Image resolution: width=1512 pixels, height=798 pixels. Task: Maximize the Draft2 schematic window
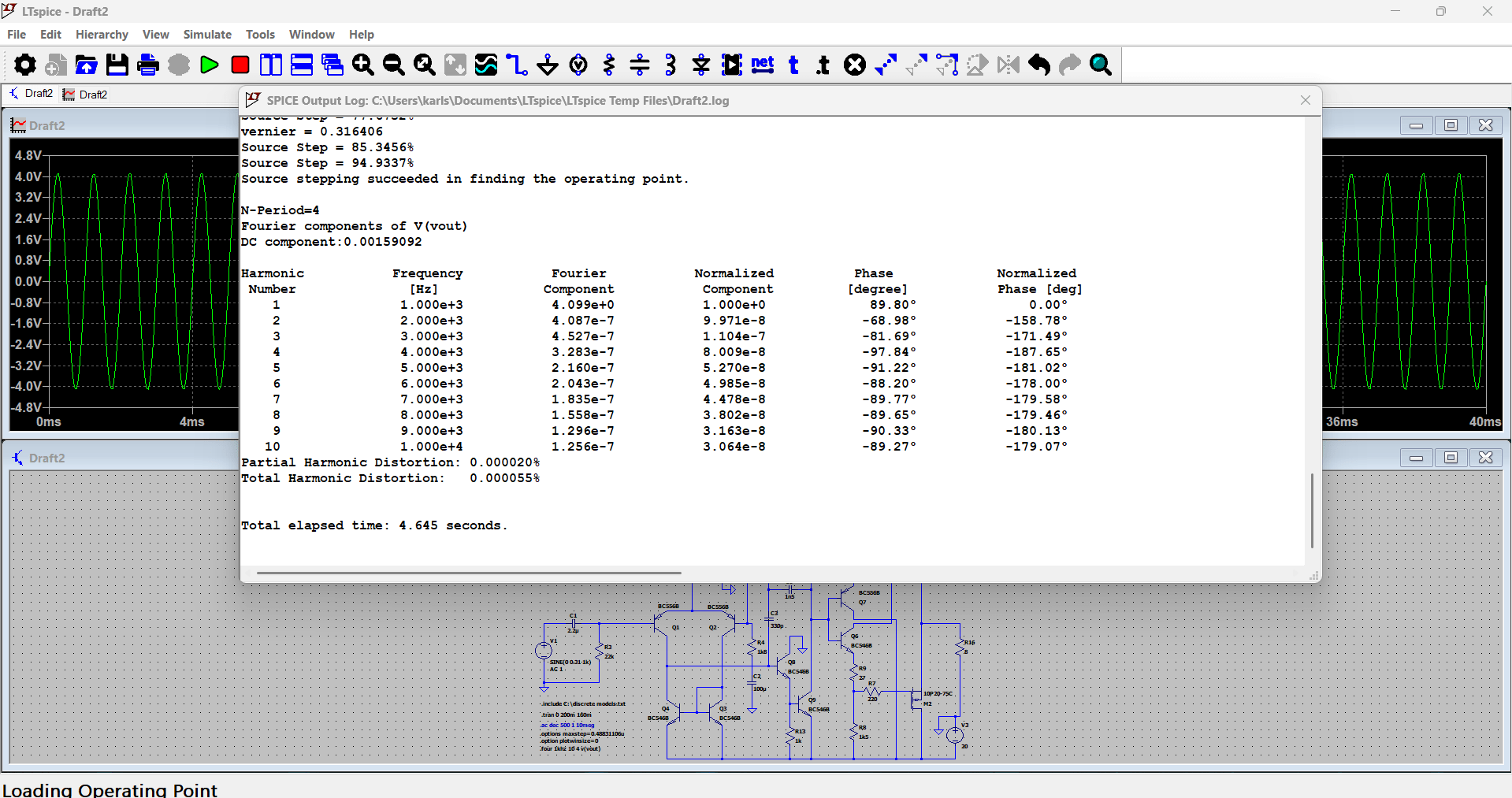(x=1451, y=458)
